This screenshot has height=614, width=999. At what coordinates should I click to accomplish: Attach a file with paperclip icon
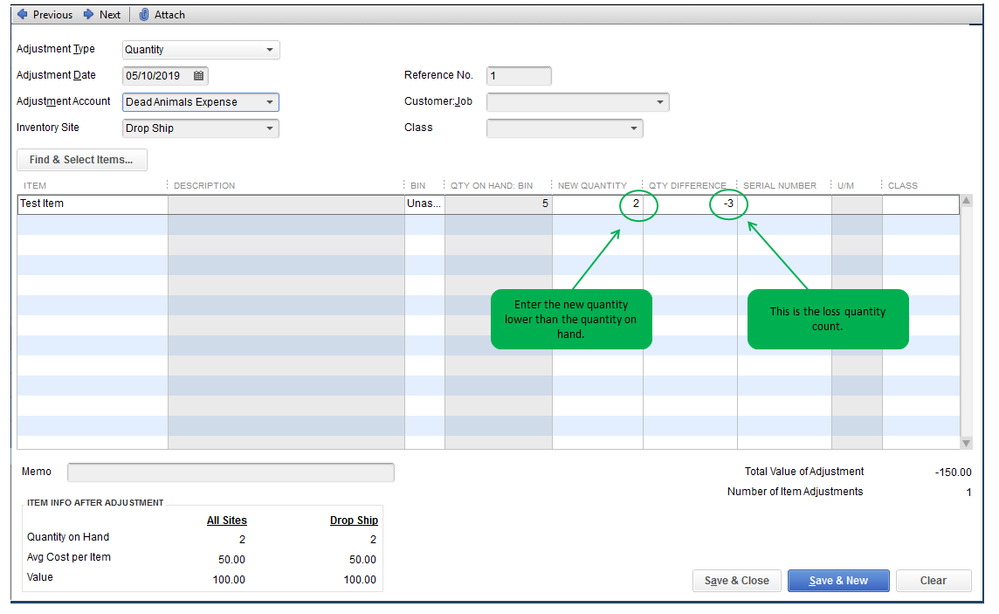162,15
